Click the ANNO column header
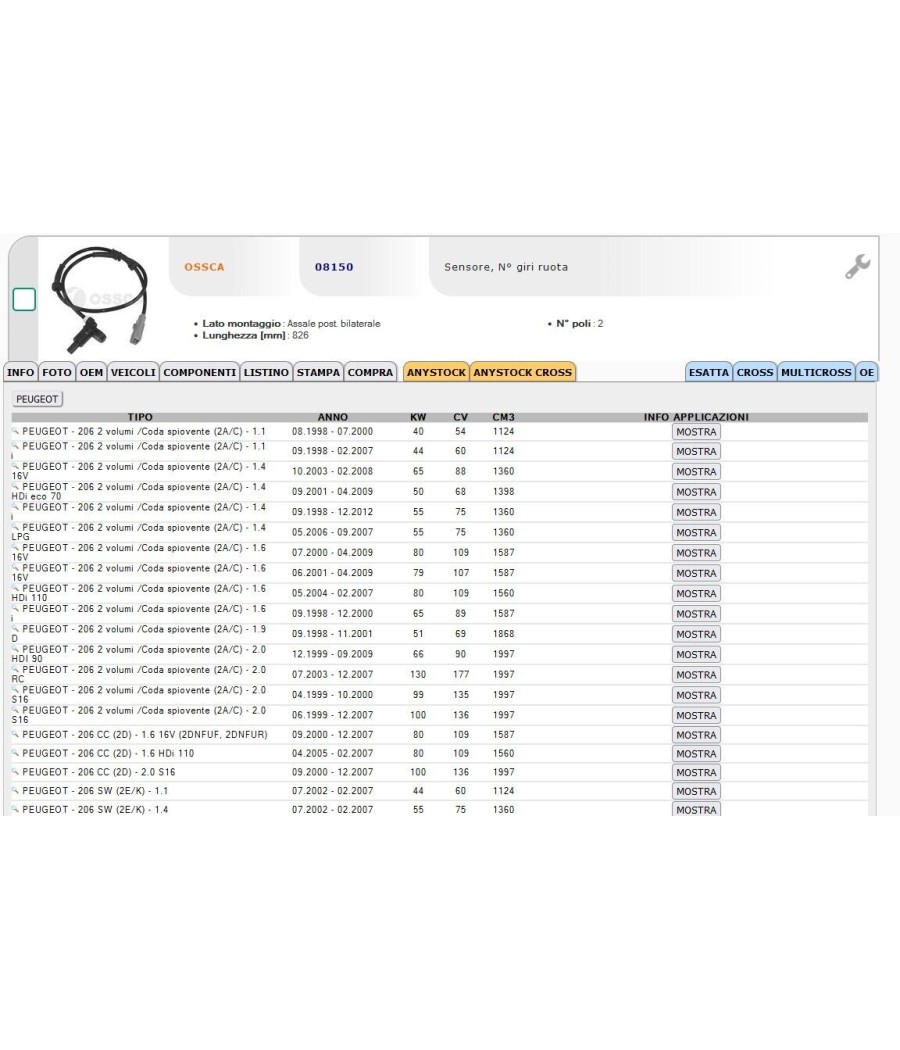This screenshot has width=900, height=1050. click(333, 417)
